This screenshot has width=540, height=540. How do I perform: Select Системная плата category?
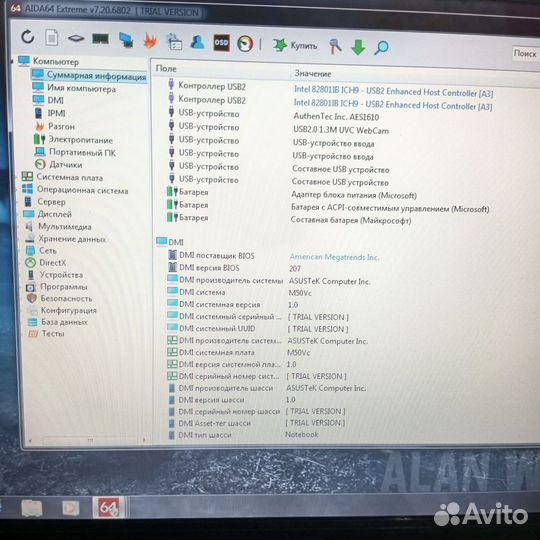(62, 177)
